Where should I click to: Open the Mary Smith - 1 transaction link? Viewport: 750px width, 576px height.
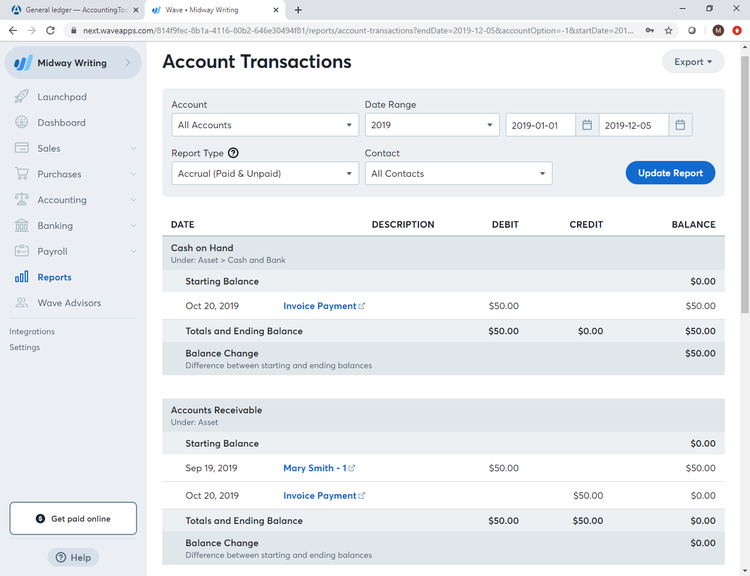click(x=315, y=468)
